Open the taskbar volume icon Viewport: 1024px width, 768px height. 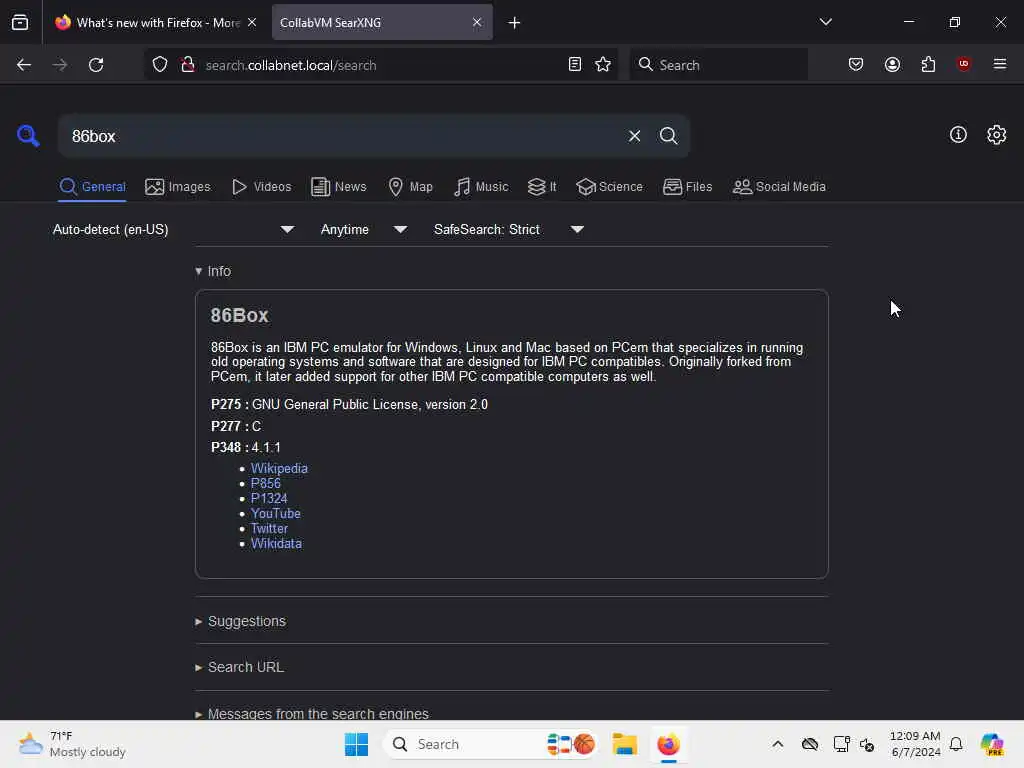(867, 744)
